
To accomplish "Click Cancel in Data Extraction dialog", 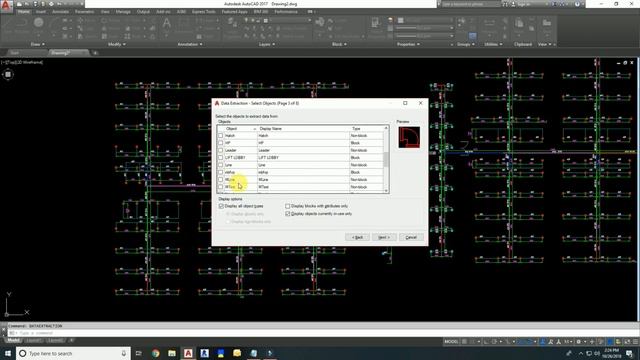I will 411,237.
